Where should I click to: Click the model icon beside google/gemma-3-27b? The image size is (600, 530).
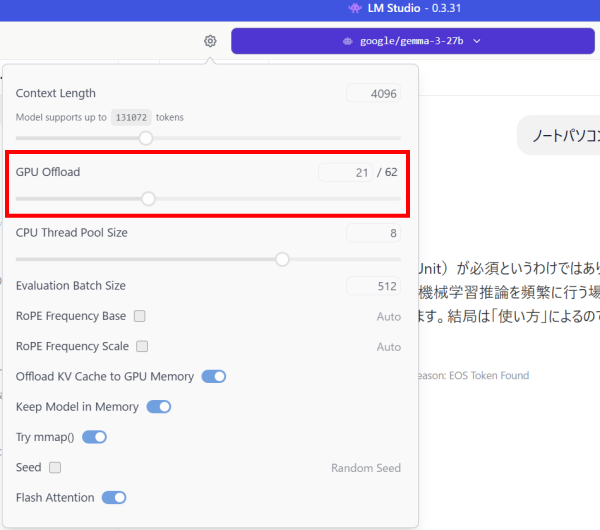point(347,41)
